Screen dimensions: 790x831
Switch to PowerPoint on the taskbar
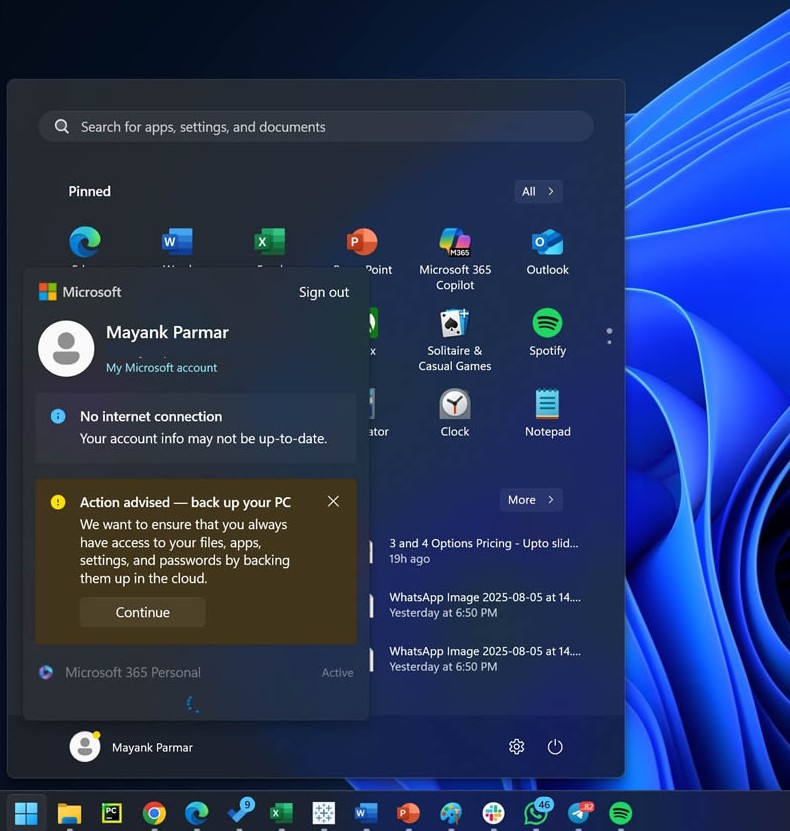409,813
